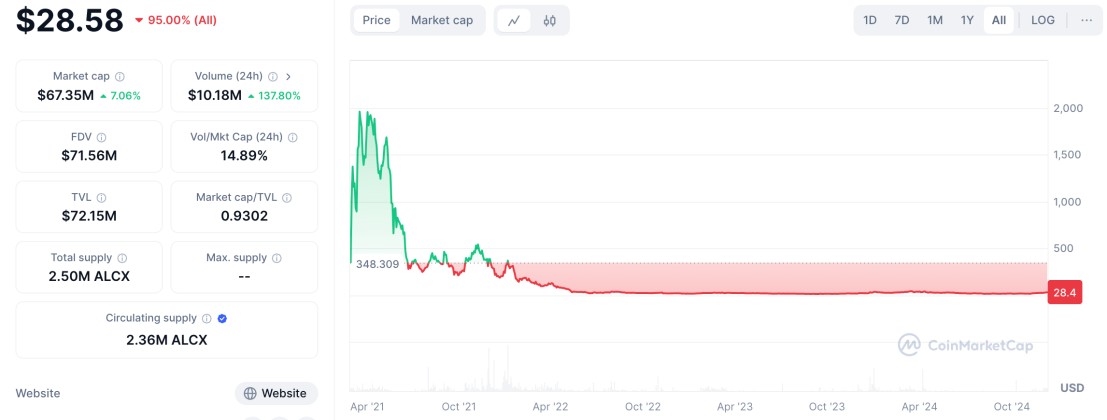Toggle the LOG scale on the chart
Image resolution: width=1107 pixels, height=420 pixels.
(x=1043, y=20)
